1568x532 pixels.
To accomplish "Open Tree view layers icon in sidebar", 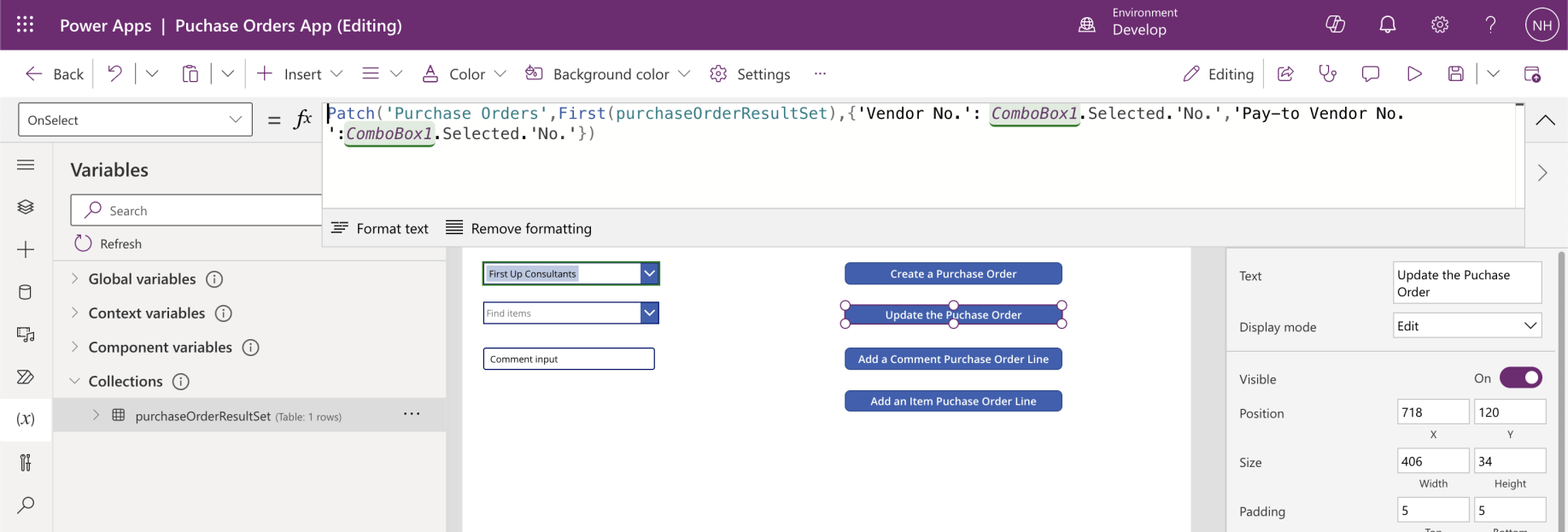I will [x=26, y=207].
